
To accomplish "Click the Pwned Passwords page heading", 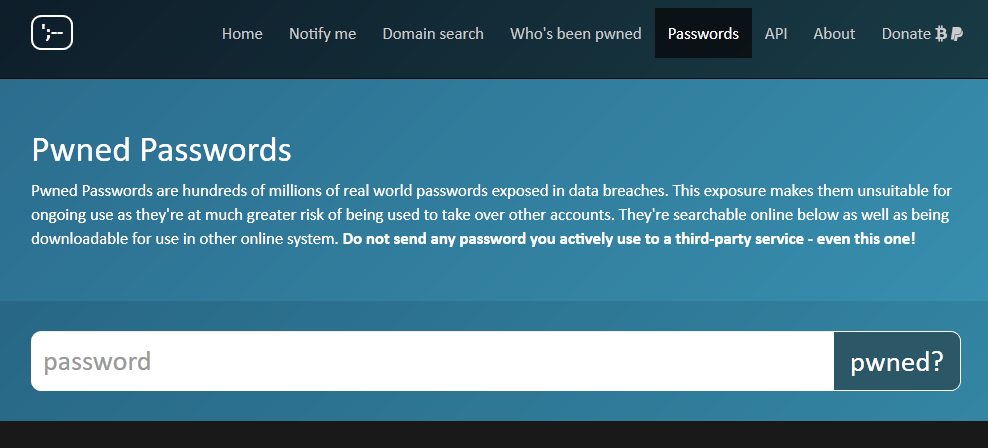I will point(161,151).
